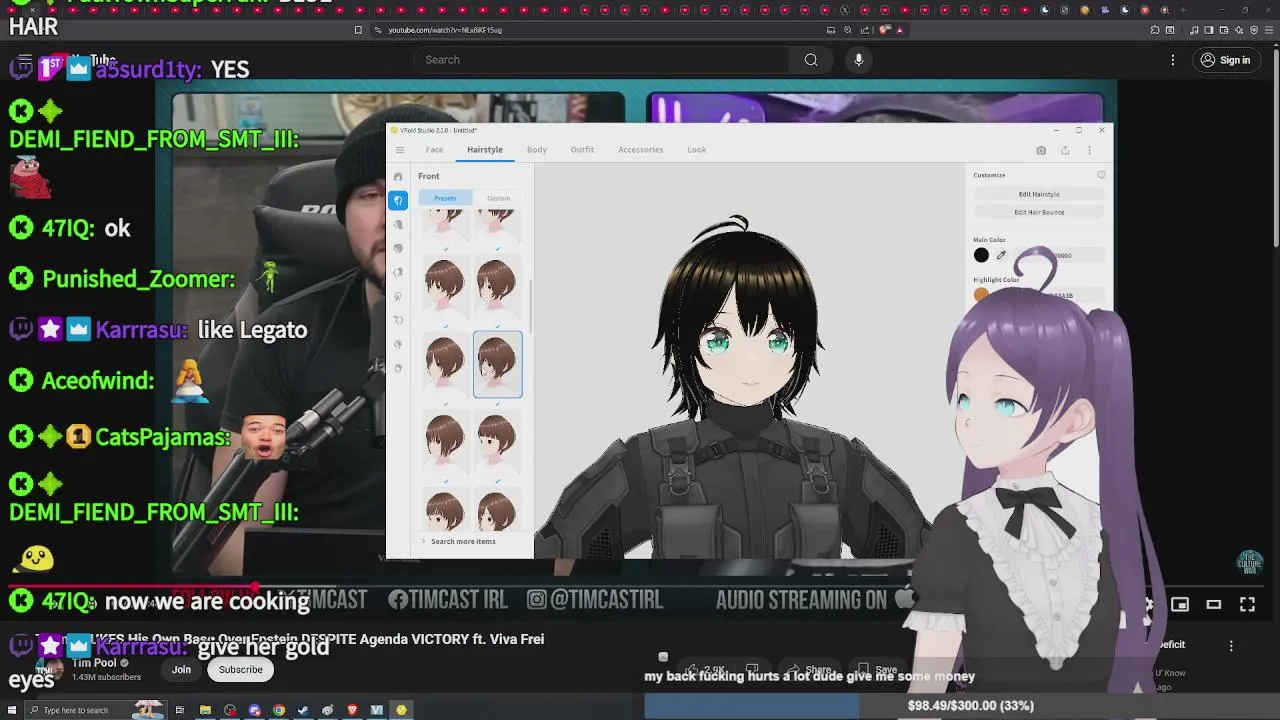Open YouTube settings three-dot menu near Sign in
The width and height of the screenshot is (1280, 720).
pos(1173,60)
